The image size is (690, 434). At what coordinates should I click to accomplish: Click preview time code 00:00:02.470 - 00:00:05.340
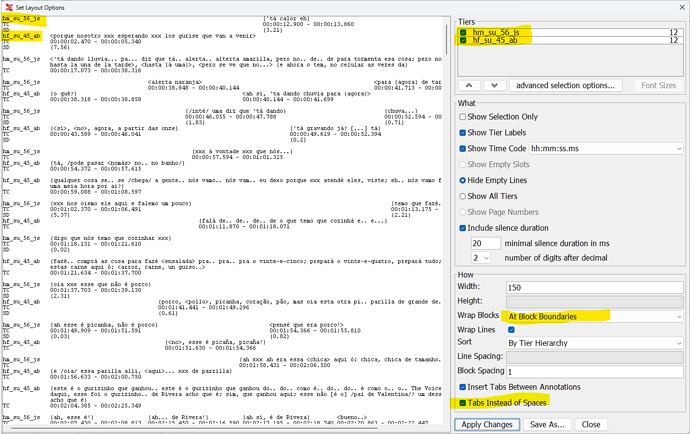[95, 41]
